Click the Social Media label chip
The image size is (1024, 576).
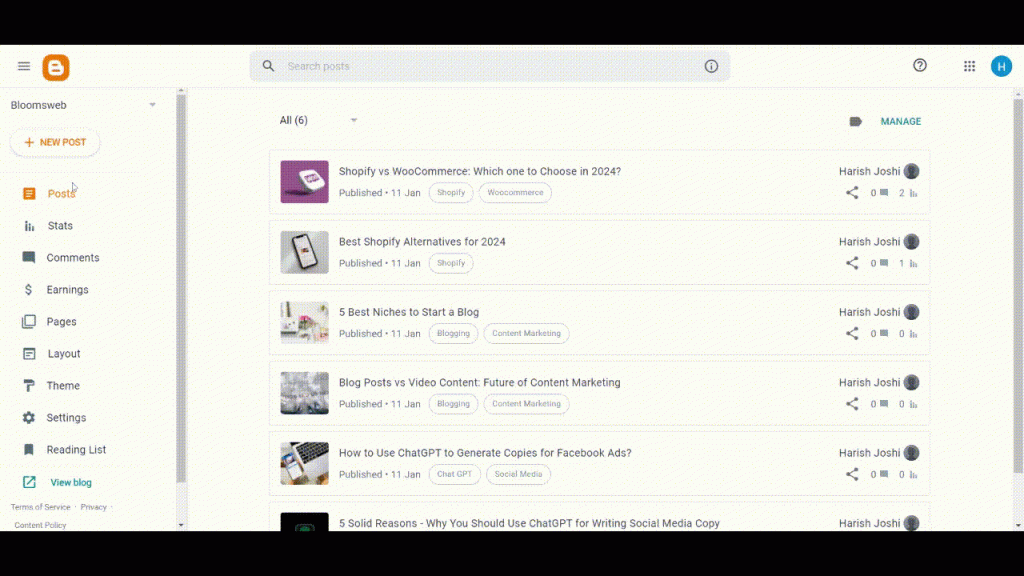click(x=519, y=474)
